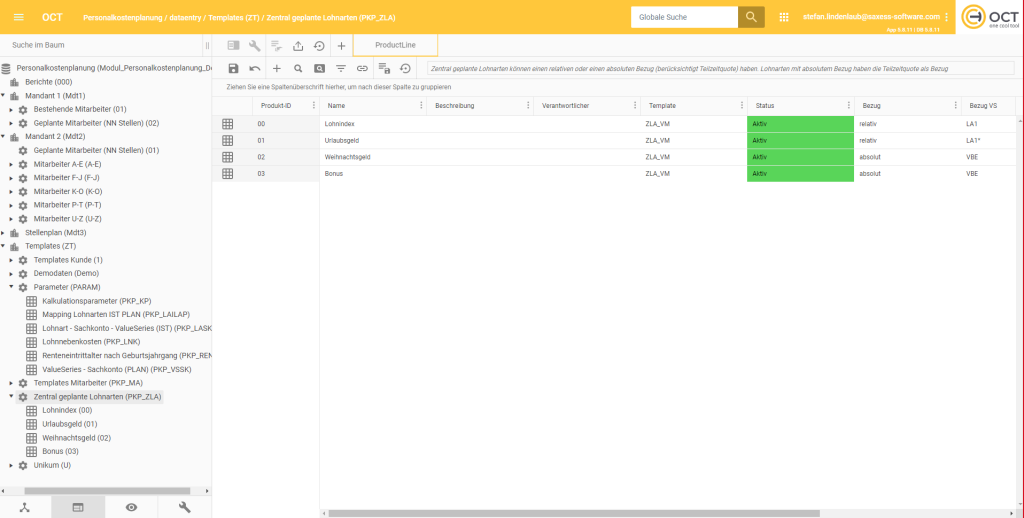
Task: Expand the Unikum (U) node
Action: [x=11, y=465]
